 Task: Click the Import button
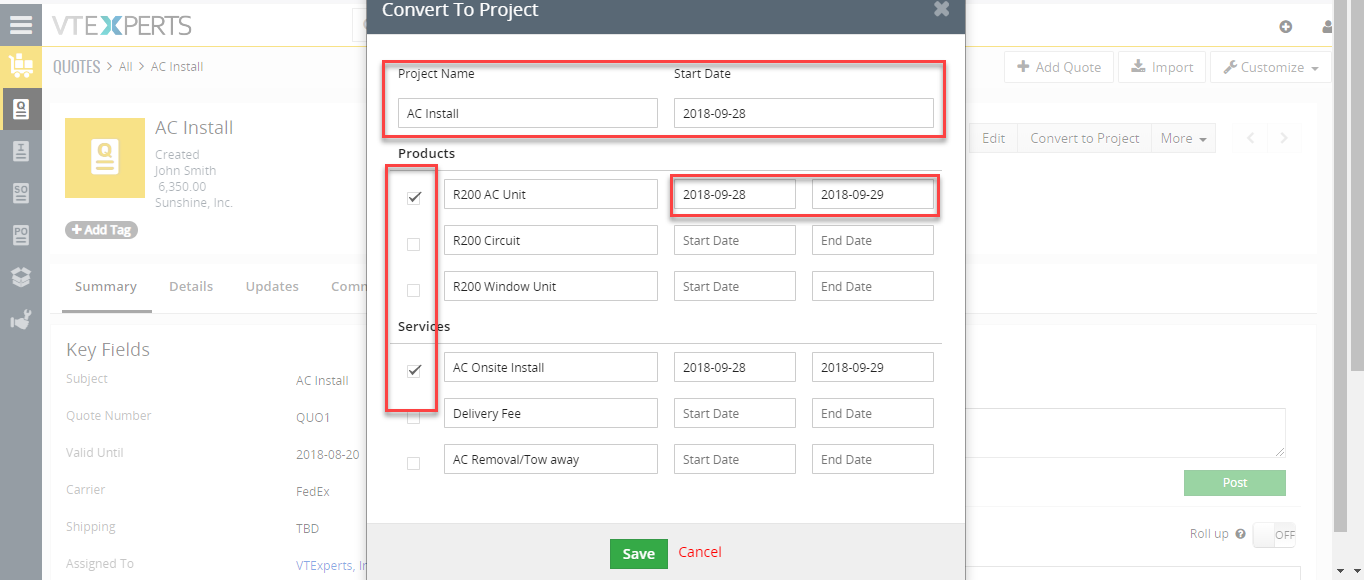[x=1162, y=67]
